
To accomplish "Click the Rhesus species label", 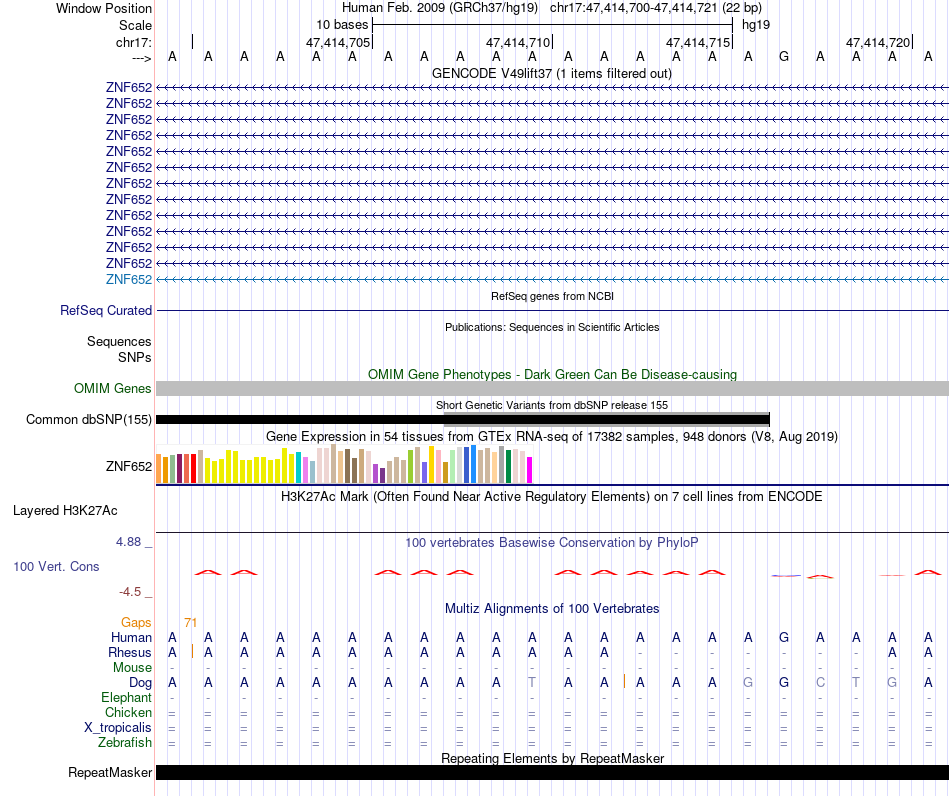I will 130,652.
